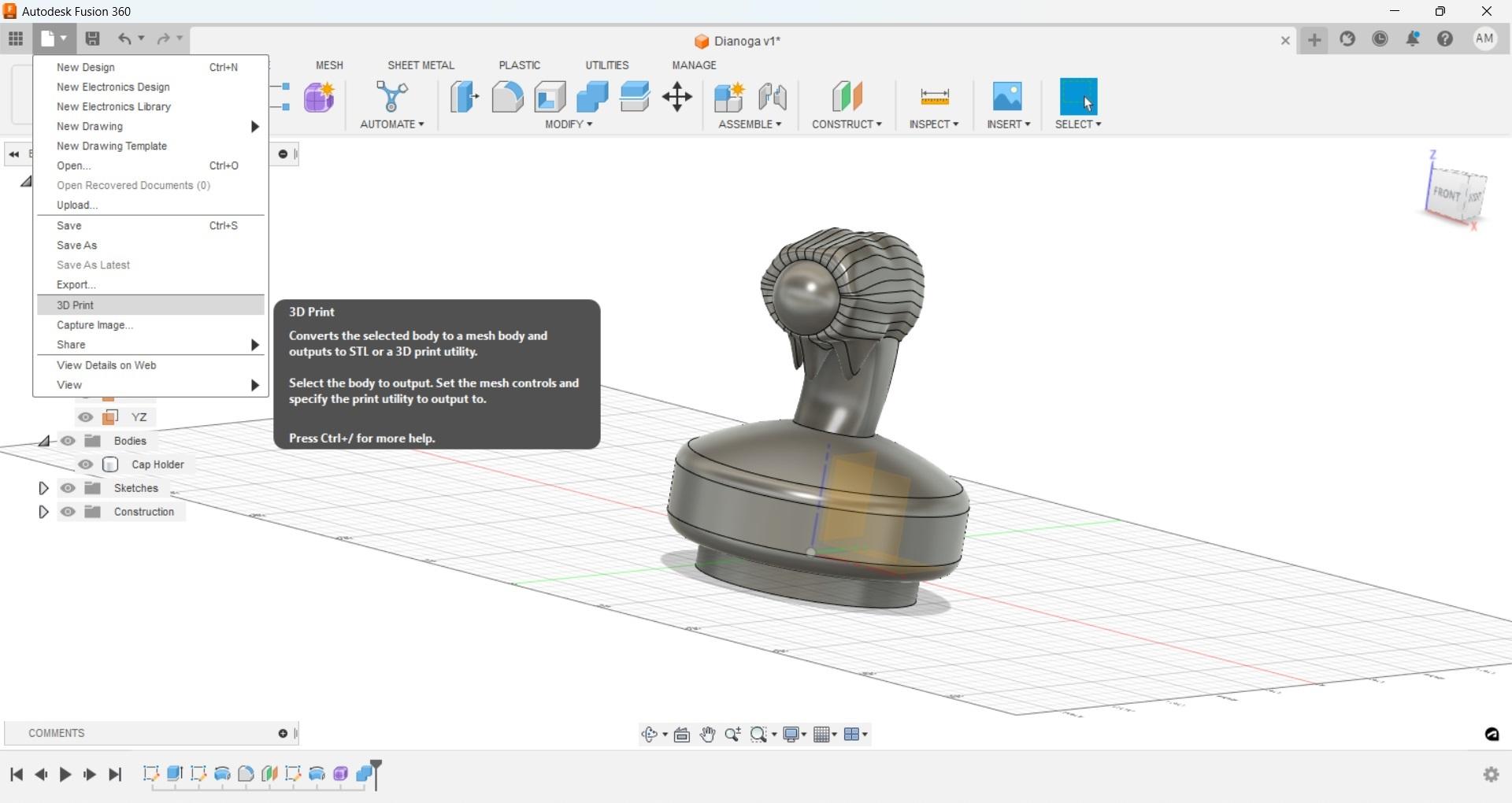The image size is (1512, 803).
Task: Open the ASSEMBLE dropdown
Action: (x=750, y=124)
